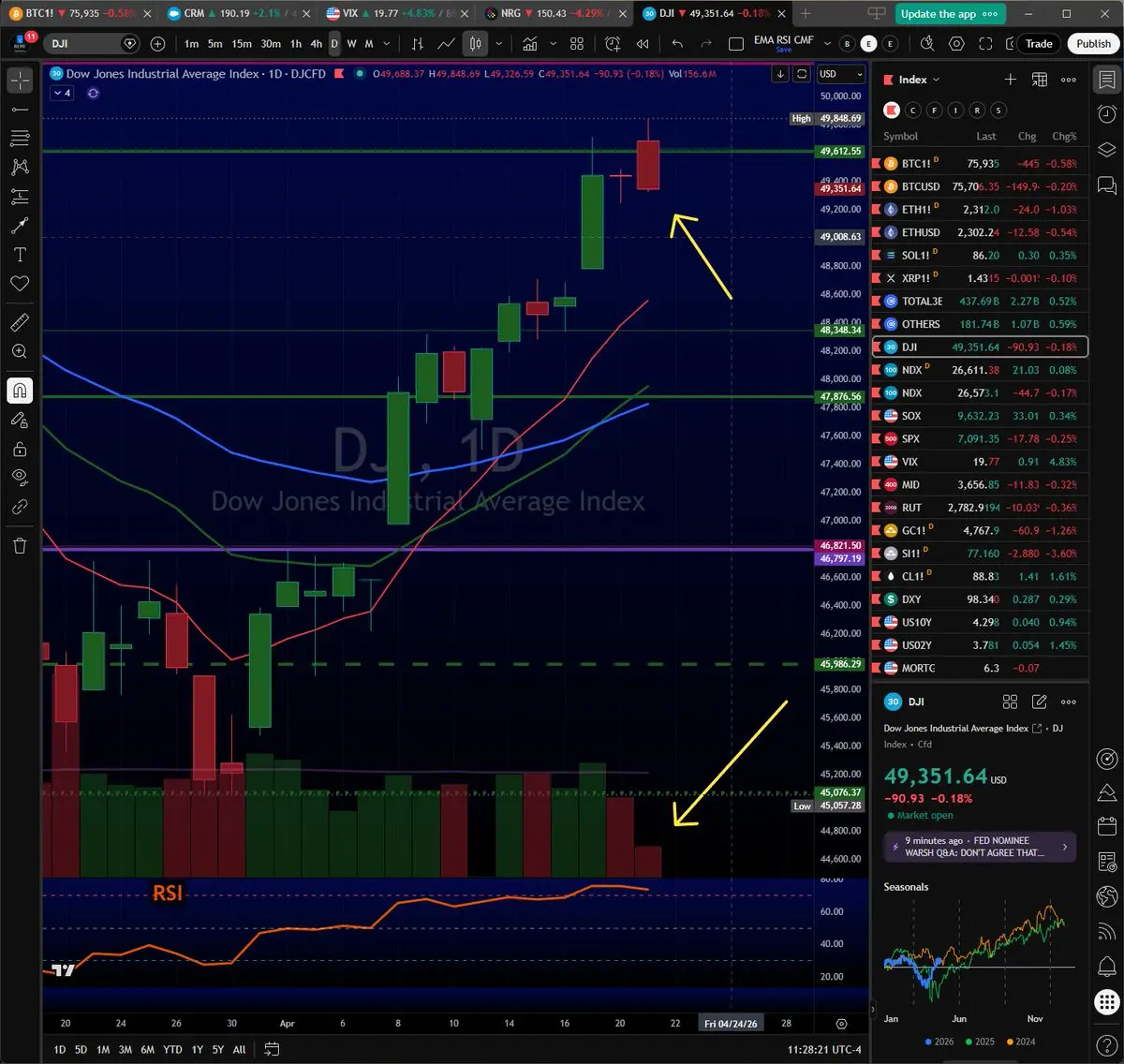Open the heart icons tool
The width and height of the screenshot is (1124, 1064).
click(20, 284)
